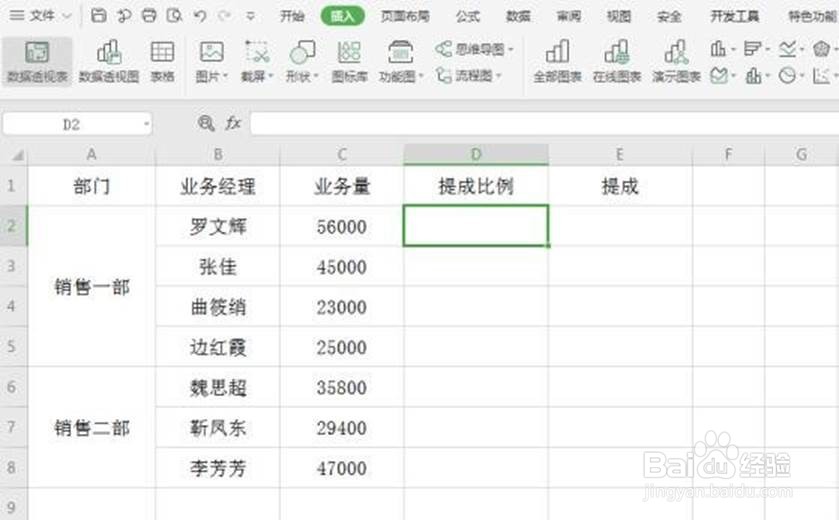Open the 图标库 icon library
839x520 pixels.
[349, 62]
